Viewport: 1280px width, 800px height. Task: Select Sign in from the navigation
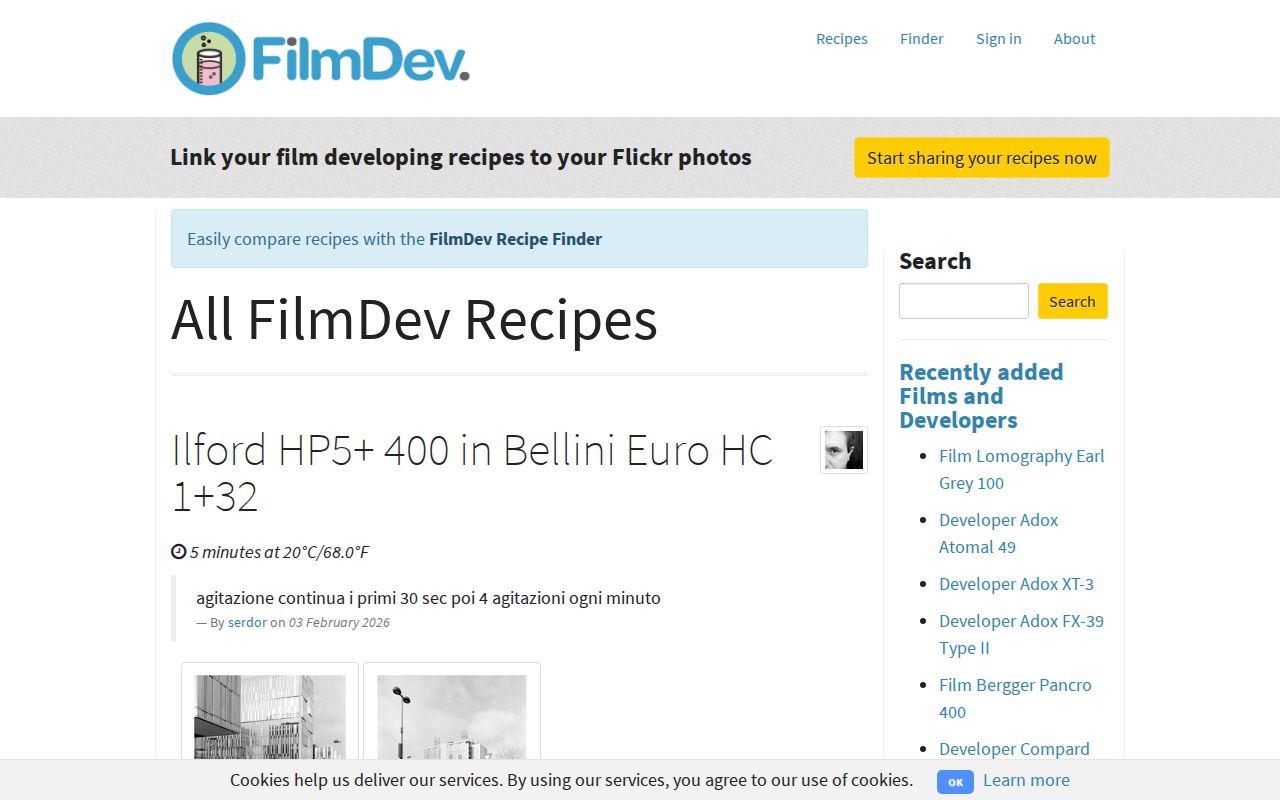coord(998,38)
